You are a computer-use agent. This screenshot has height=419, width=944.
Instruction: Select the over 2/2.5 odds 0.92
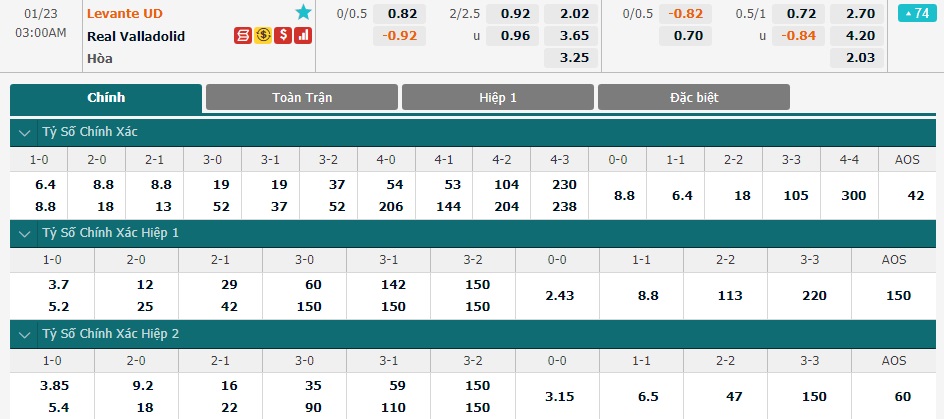(512, 13)
